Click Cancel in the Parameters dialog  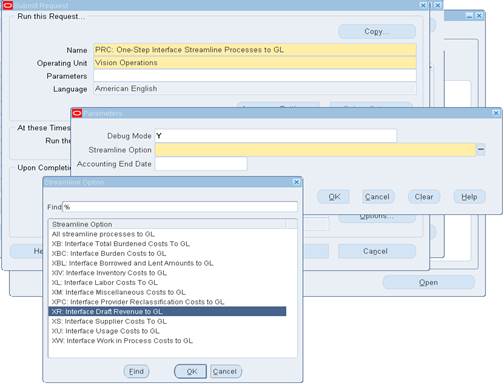click(x=378, y=197)
